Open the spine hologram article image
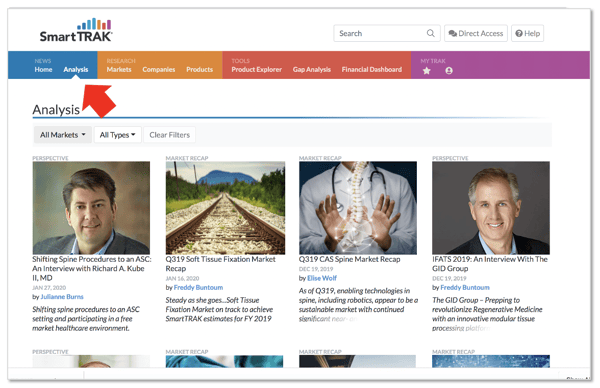The image size is (600, 388). pyautogui.click(x=358, y=208)
